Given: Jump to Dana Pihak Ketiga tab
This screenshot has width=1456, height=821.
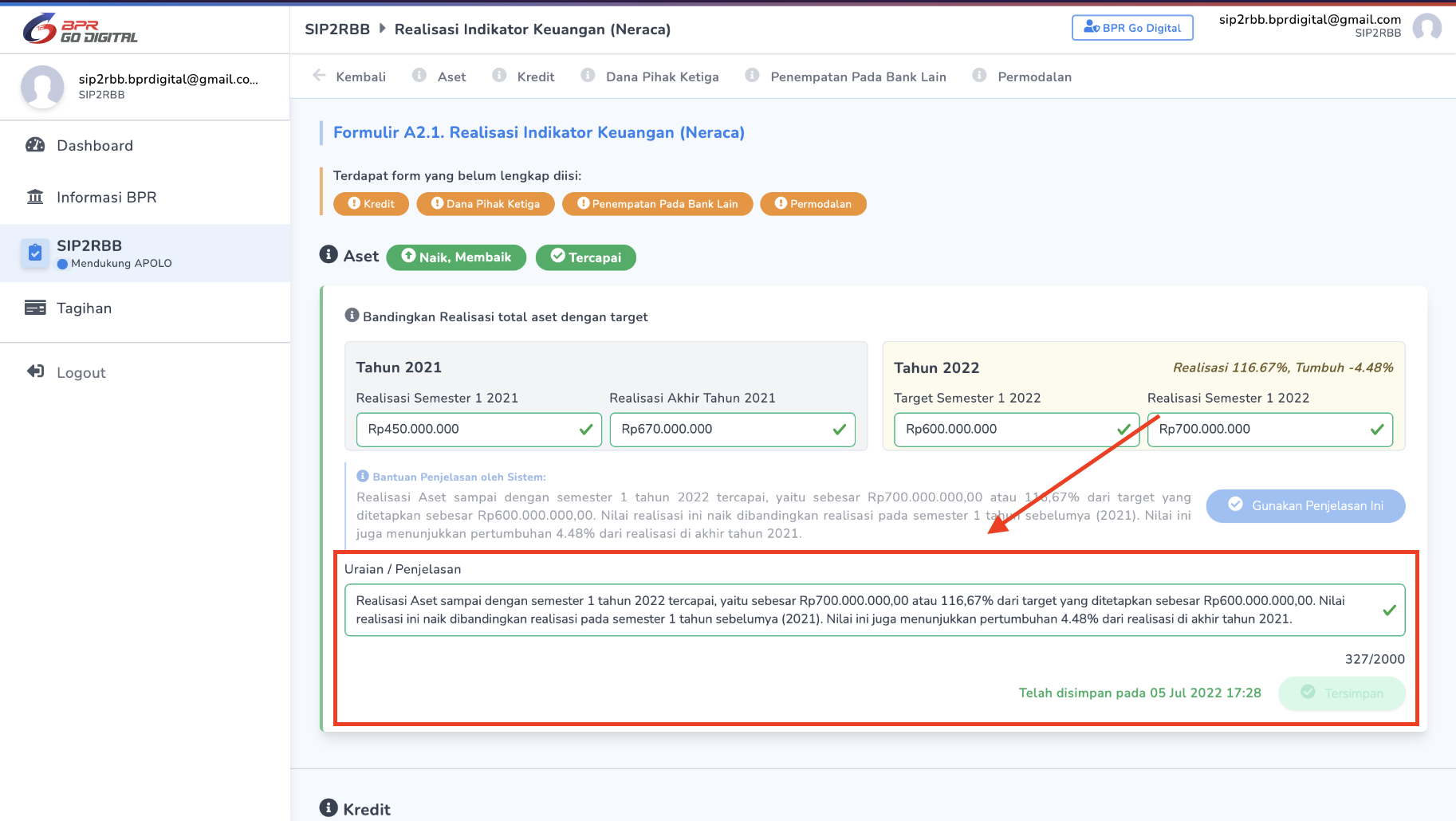Looking at the screenshot, I should [x=662, y=77].
